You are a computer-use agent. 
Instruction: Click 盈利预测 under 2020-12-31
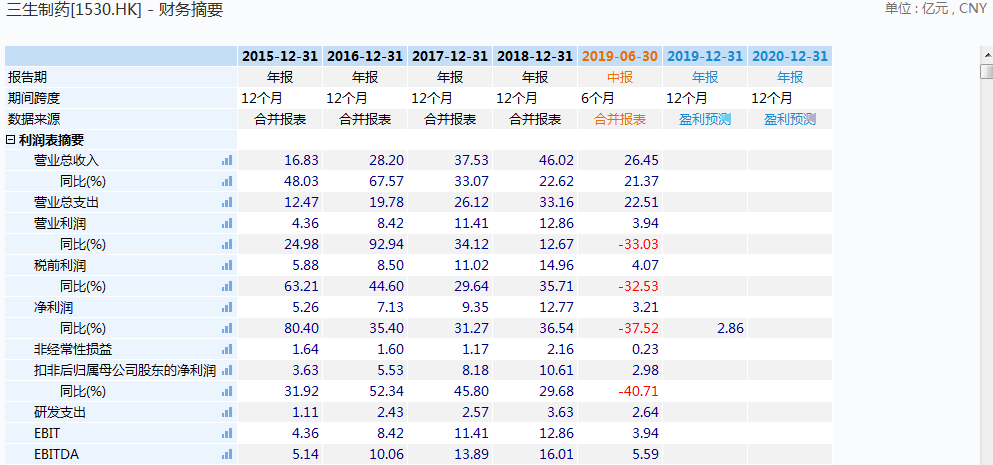(790, 119)
